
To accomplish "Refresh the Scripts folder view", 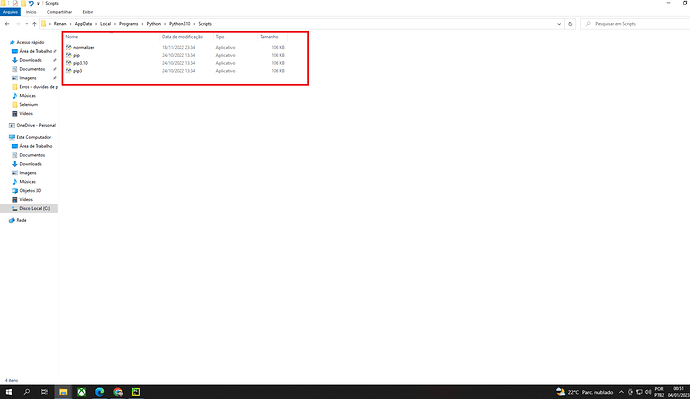I will pyautogui.click(x=570, y=24).
